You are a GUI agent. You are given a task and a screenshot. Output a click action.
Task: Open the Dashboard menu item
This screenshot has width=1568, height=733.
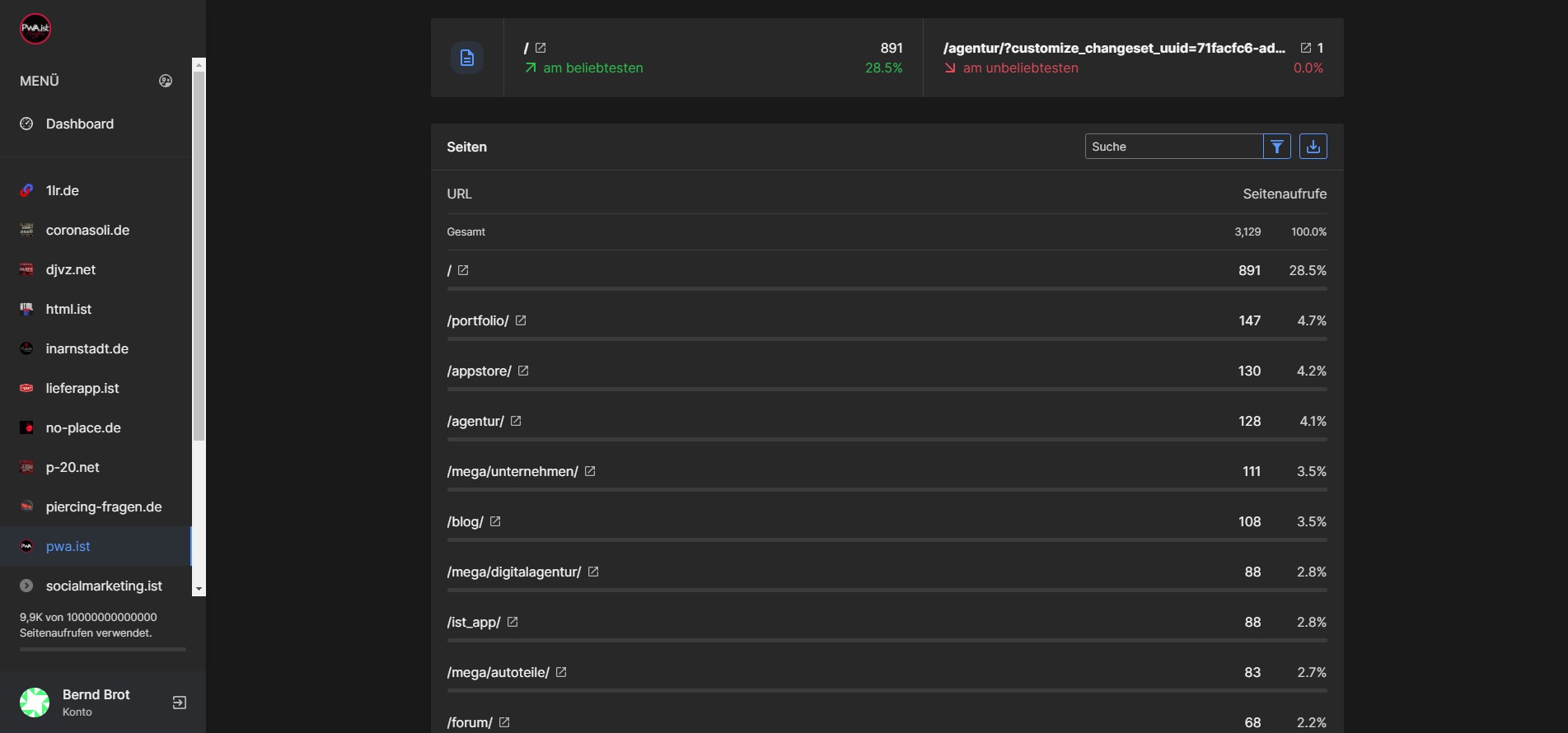[x=80, y=124]
